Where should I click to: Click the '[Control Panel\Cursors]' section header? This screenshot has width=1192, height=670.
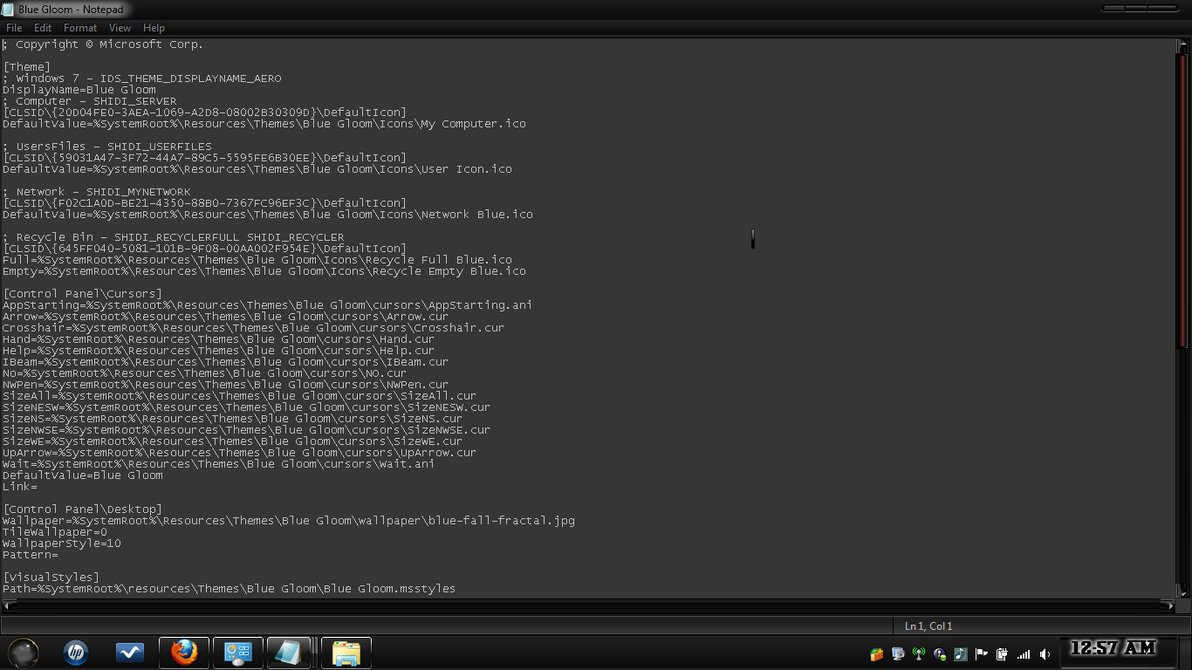[82, 294]
